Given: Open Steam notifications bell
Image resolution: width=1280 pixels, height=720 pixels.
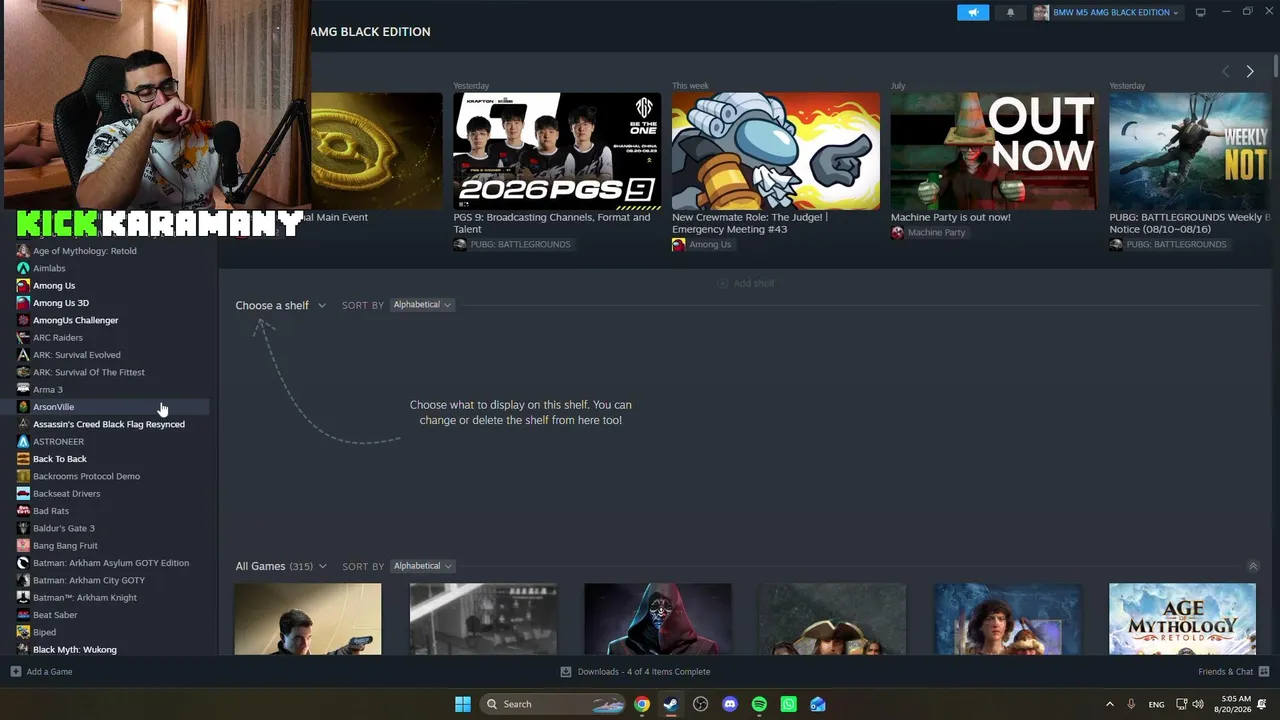Looking at the screenshot, I should (x=1010, y=12).
